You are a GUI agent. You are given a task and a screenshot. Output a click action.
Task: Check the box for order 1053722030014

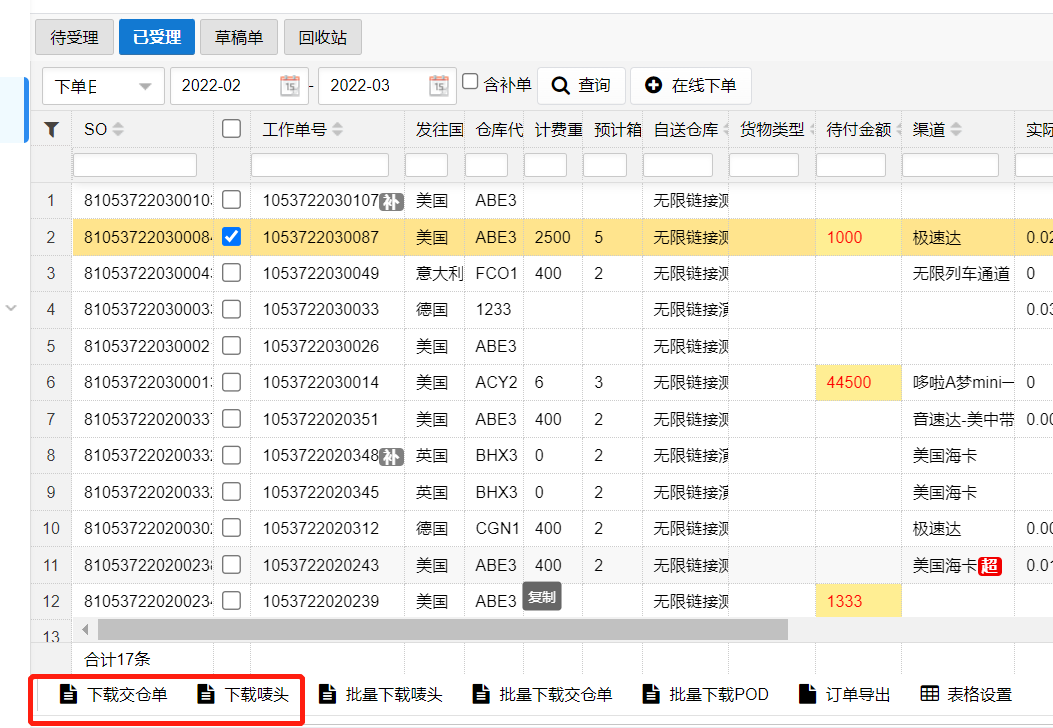tap(231, 381)
